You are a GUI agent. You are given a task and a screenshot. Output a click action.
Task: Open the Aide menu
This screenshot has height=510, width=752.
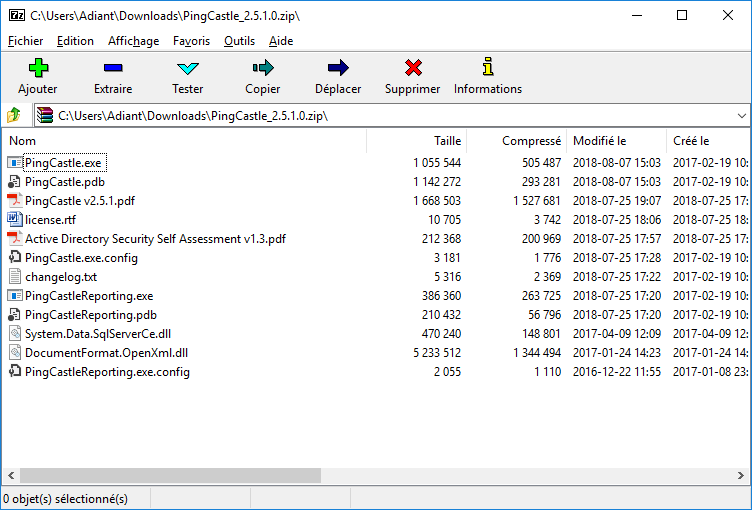pos(281,41)
